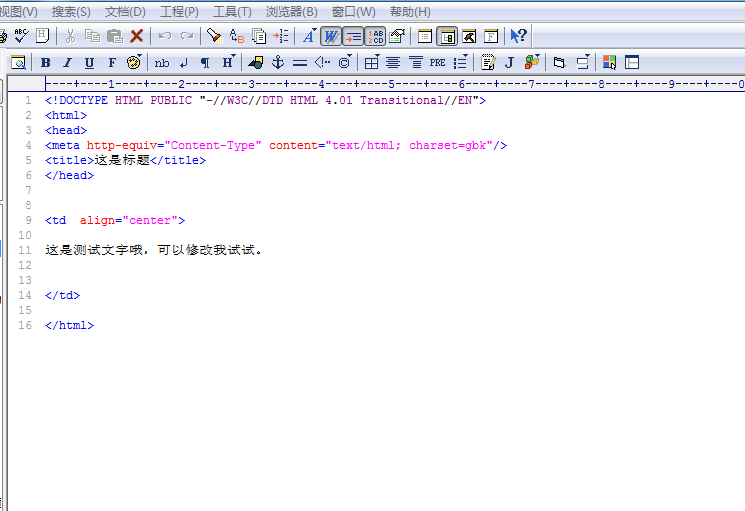Click the Bold B formatting icon
Screen dimensions: 745x511
point(45,62)
